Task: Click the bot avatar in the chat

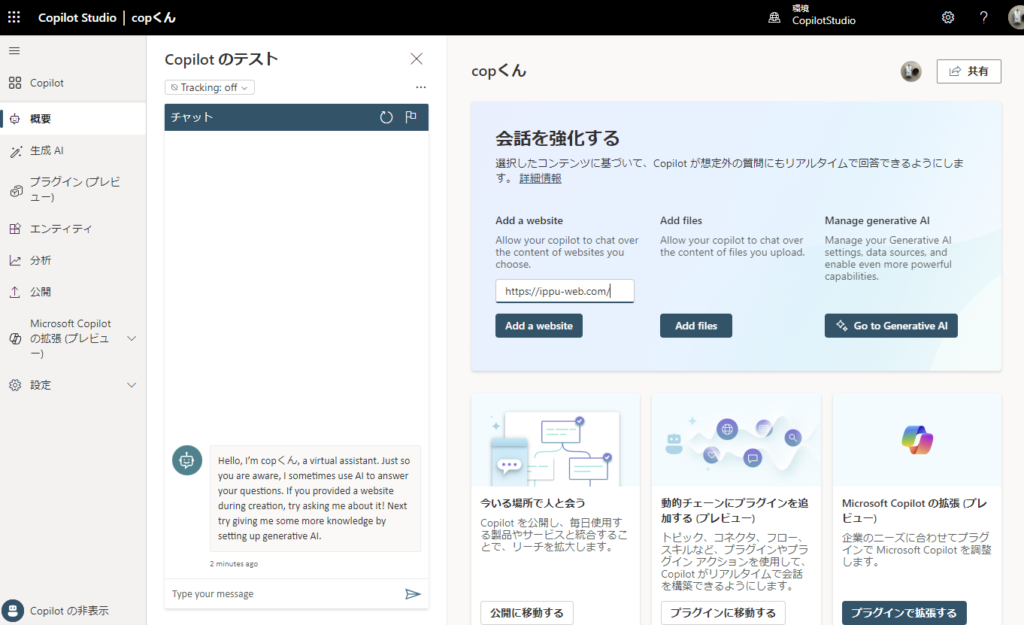Action: [x=187, y=460]
